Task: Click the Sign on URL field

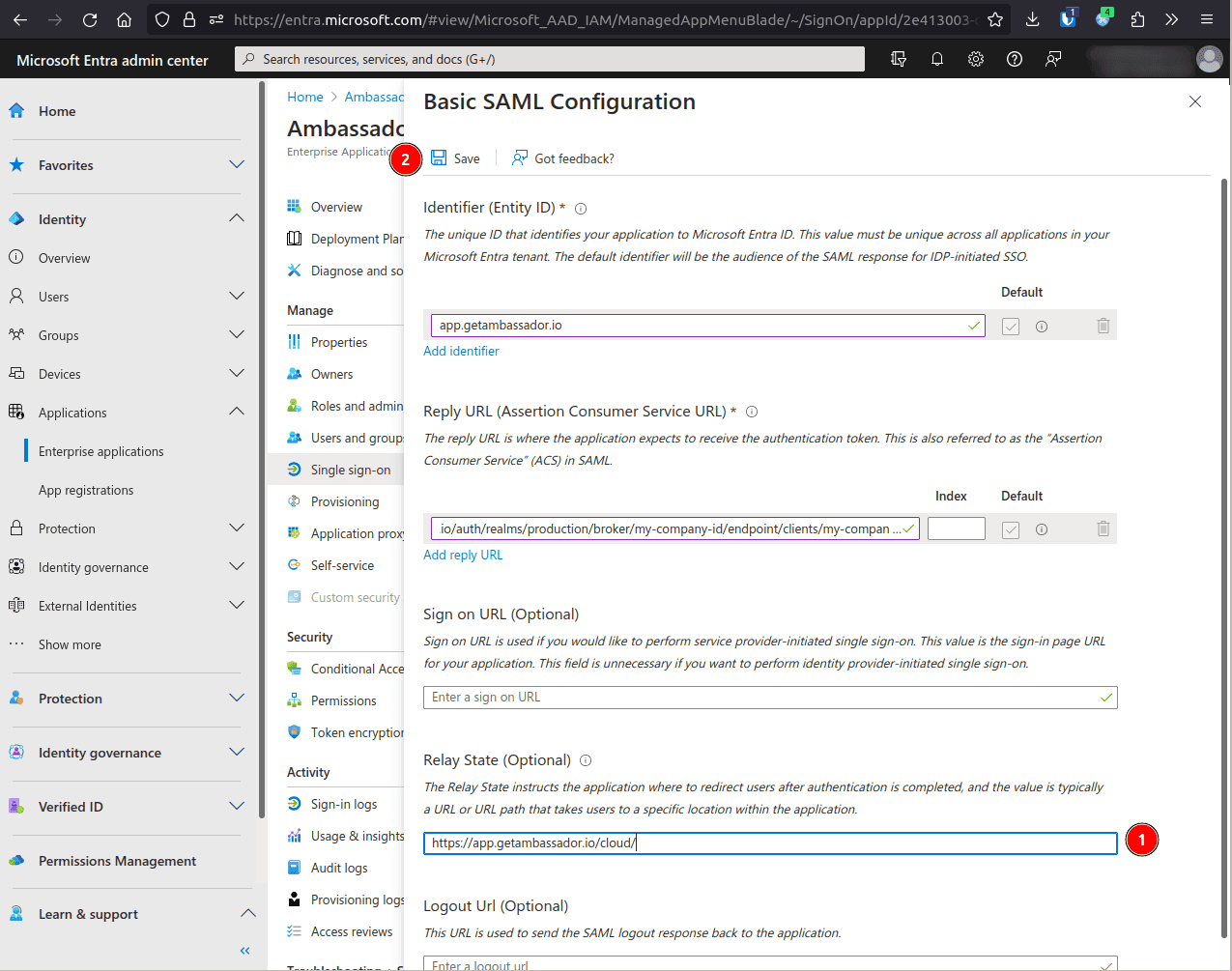Action: click(770, 698)
